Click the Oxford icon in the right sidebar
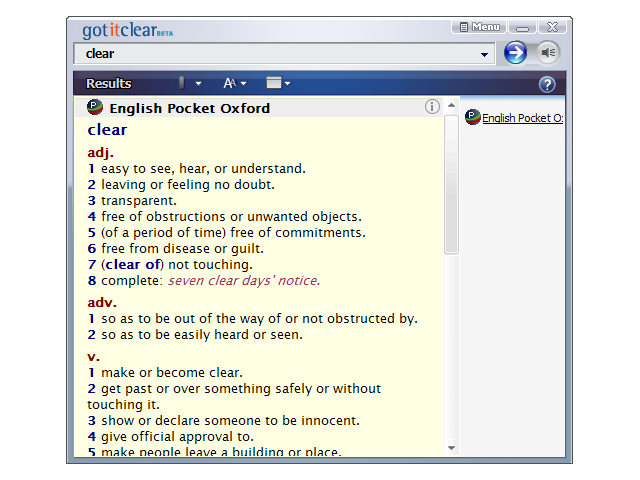640x480 pixels. 473,117
